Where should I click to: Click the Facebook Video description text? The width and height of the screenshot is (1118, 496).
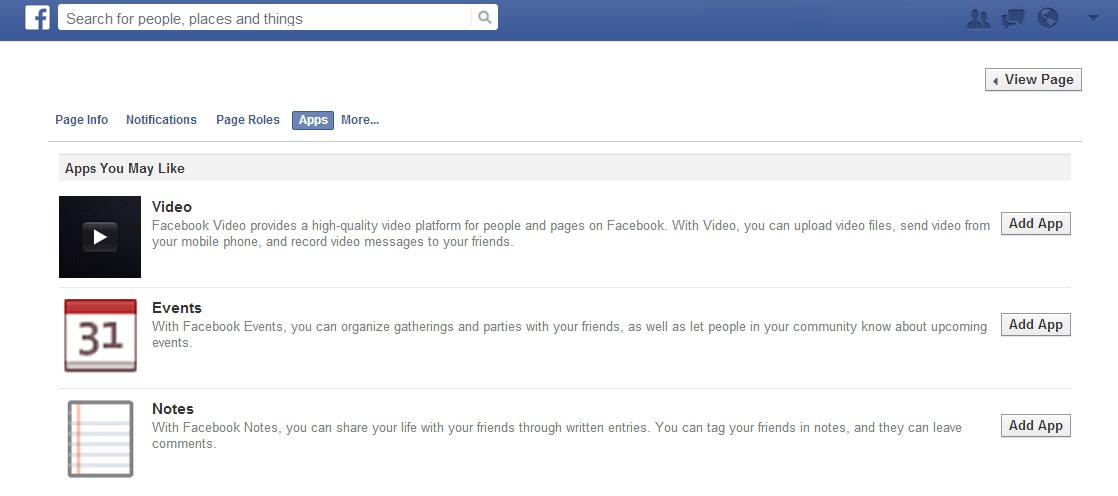click(x=570, y=234)
